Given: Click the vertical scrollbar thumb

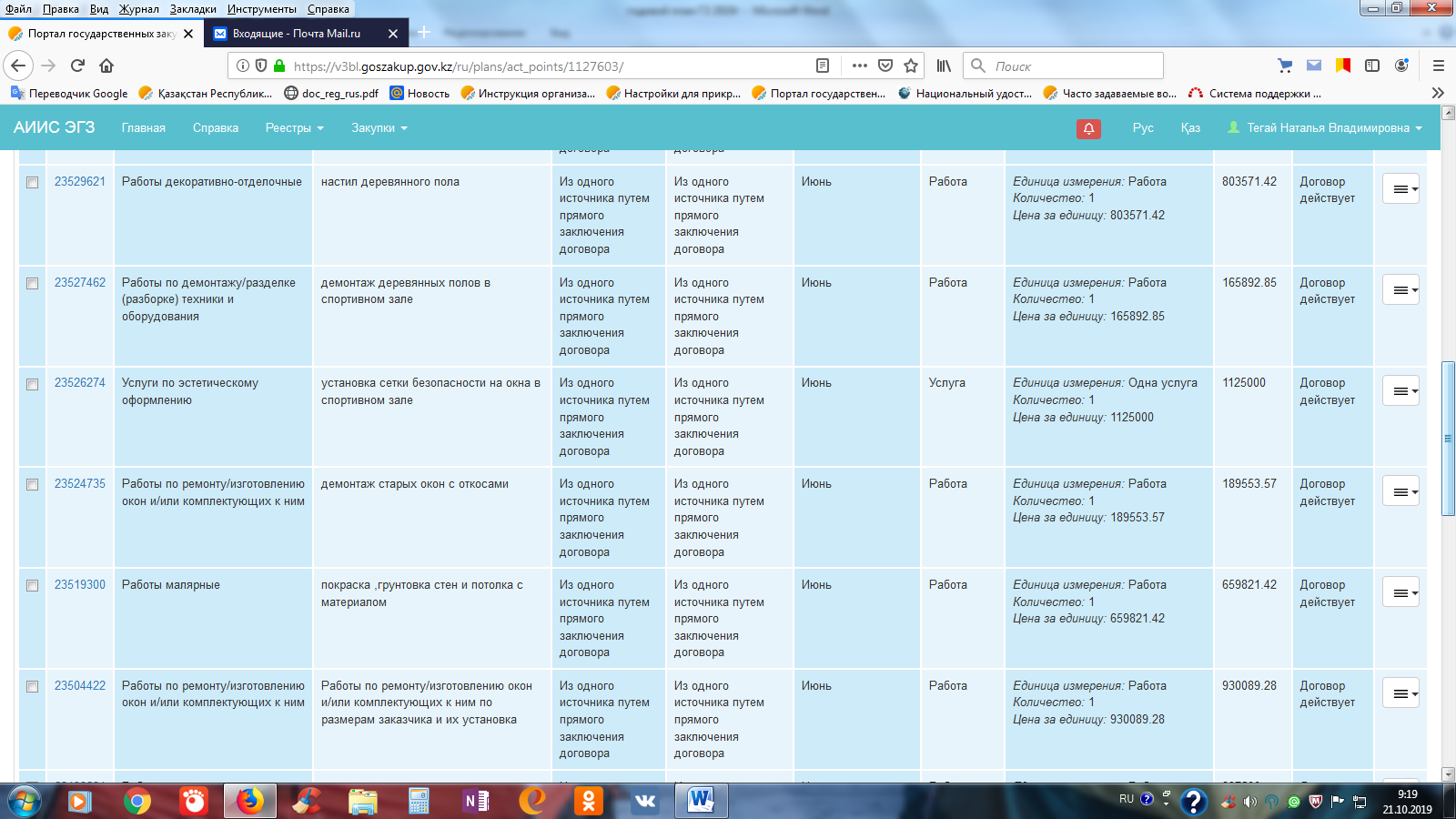Looking at the screenshot, I should (1448, 439).
